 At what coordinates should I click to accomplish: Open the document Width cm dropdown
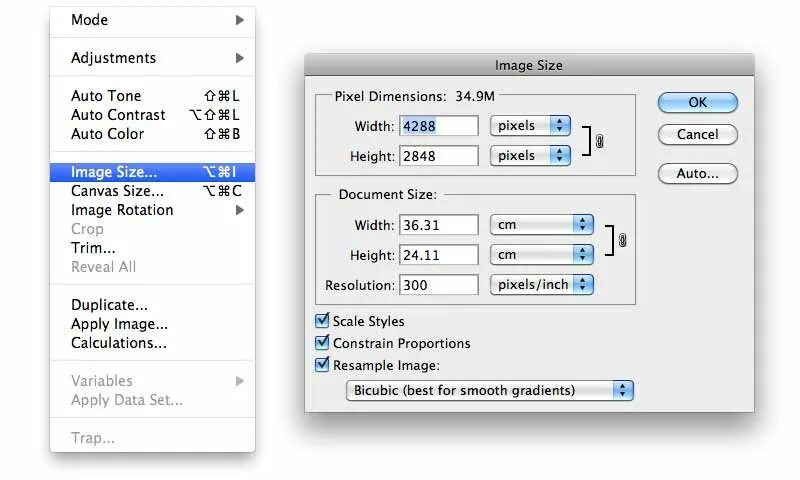[x=541, y=225]
